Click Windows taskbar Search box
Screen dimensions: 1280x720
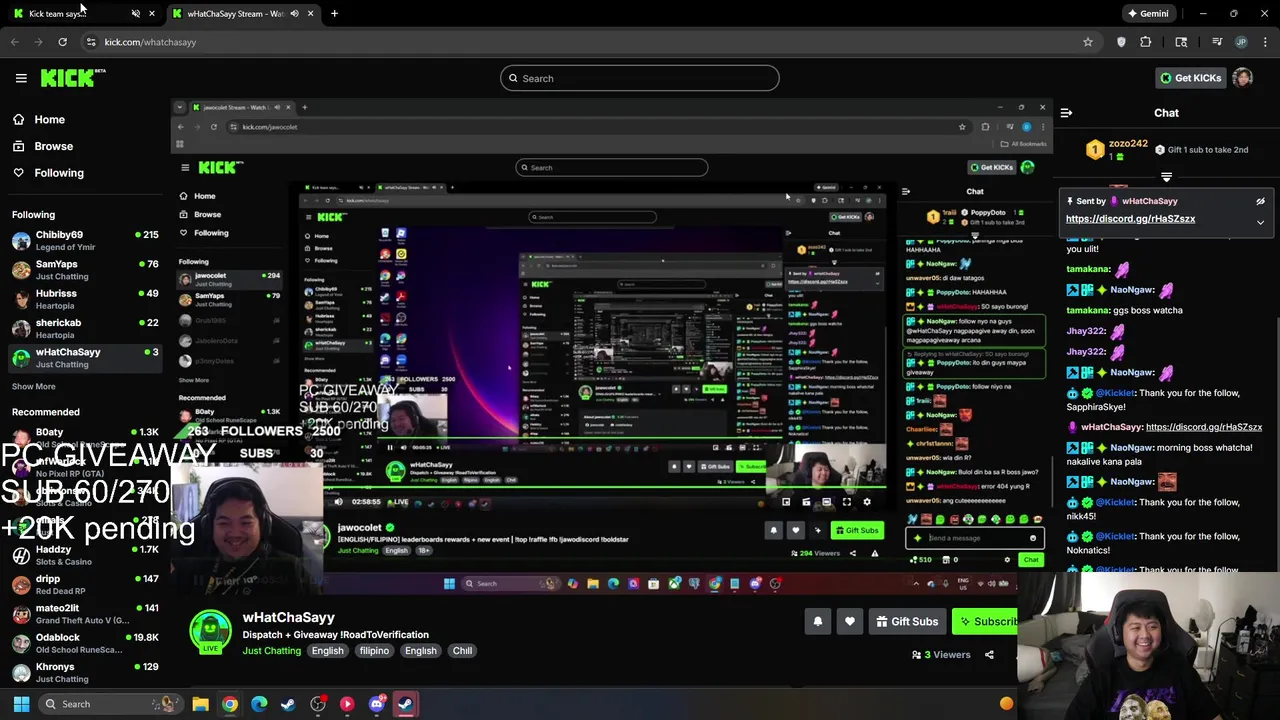(110, 704)
